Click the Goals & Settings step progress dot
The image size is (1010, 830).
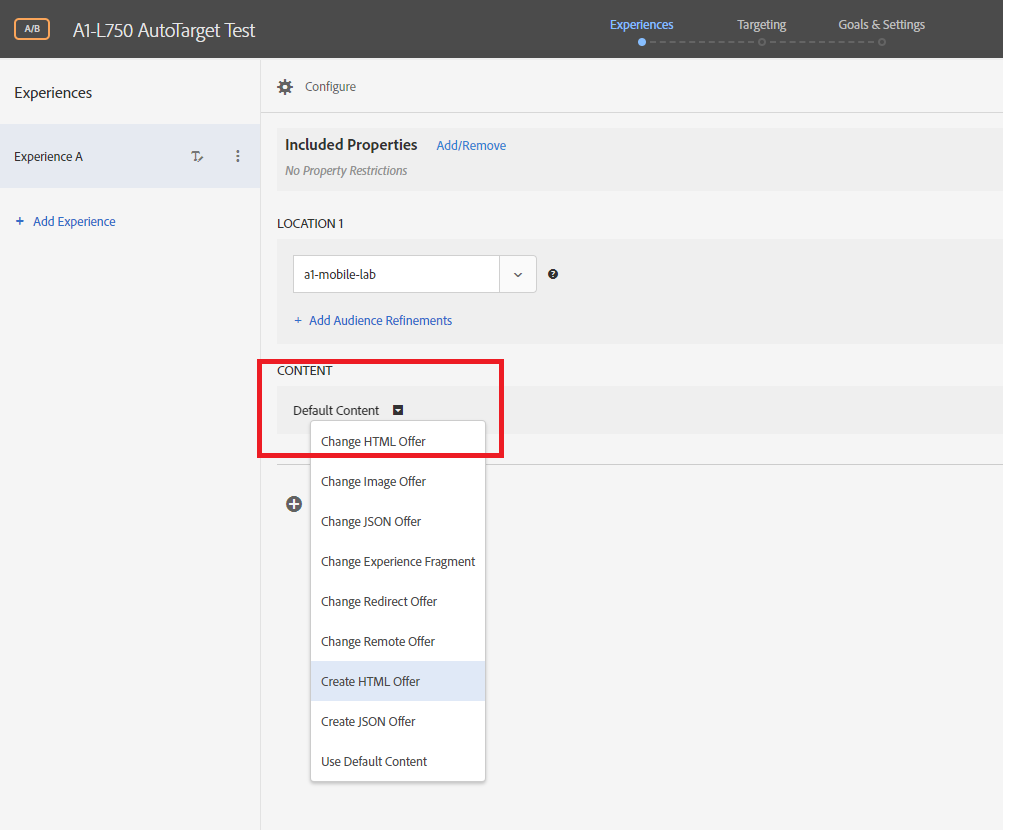click(882, 42)
